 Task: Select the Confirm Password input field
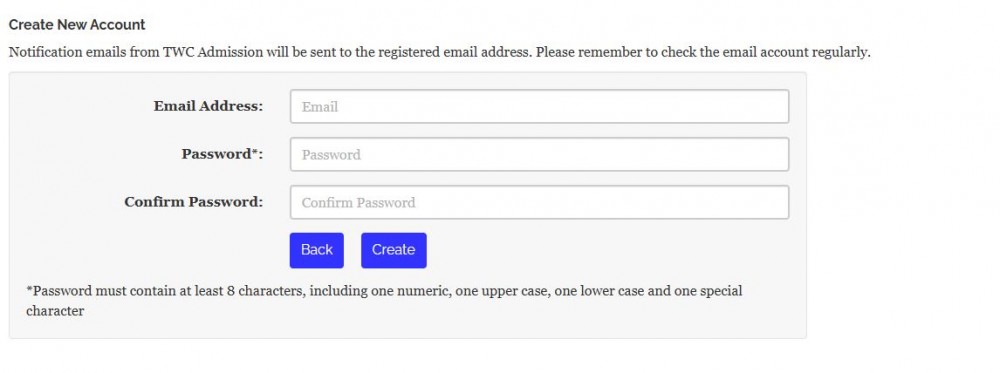(x=539, y=202)
